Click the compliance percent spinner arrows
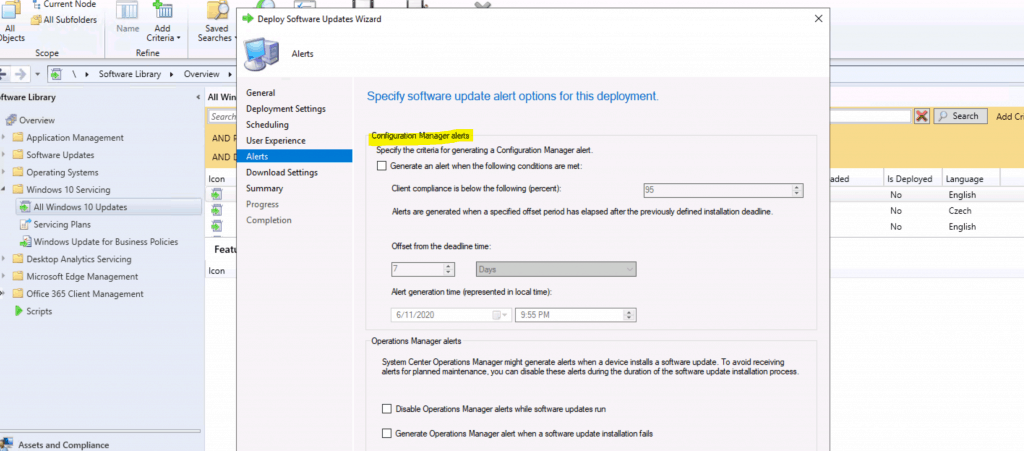Screen dimensions: 1024x451 coord(797,190)
